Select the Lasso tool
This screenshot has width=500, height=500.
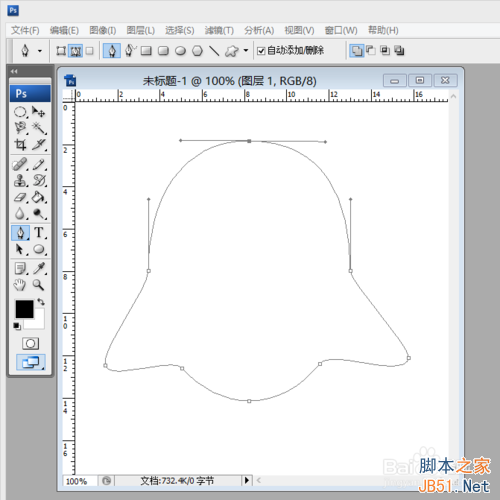tap(20, 128)
